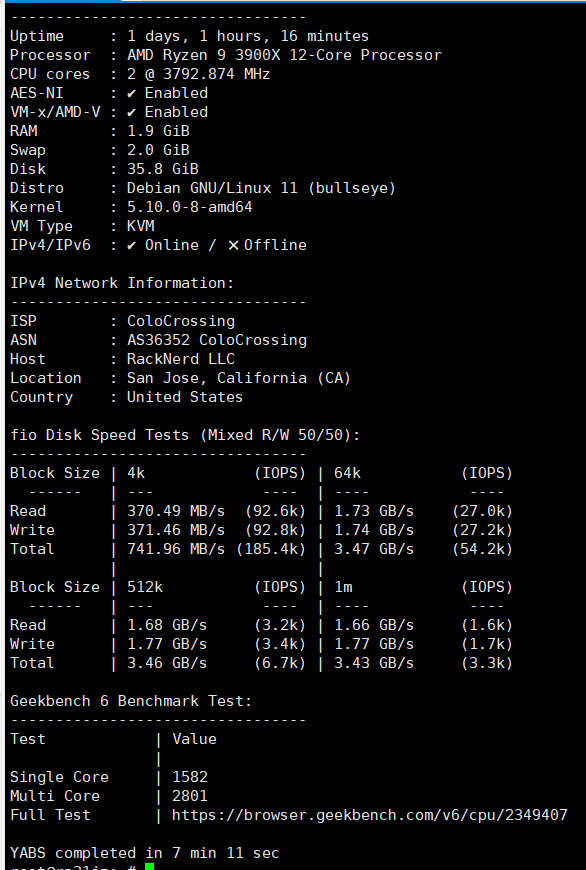Click the Geekbench 6 Benchmark Test heading
The height and width of the screenshot is (870, 586).
(131, 701)
